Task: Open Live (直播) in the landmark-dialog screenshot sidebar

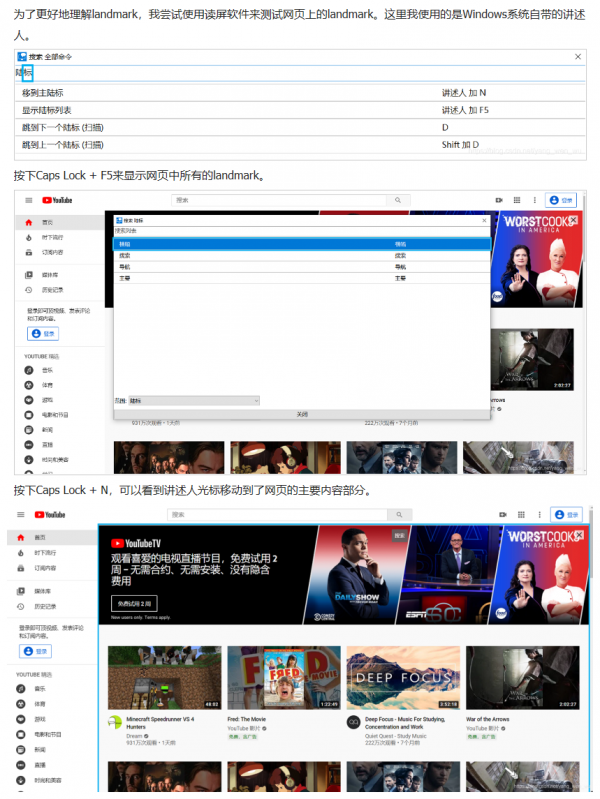Action: point(60,445)
